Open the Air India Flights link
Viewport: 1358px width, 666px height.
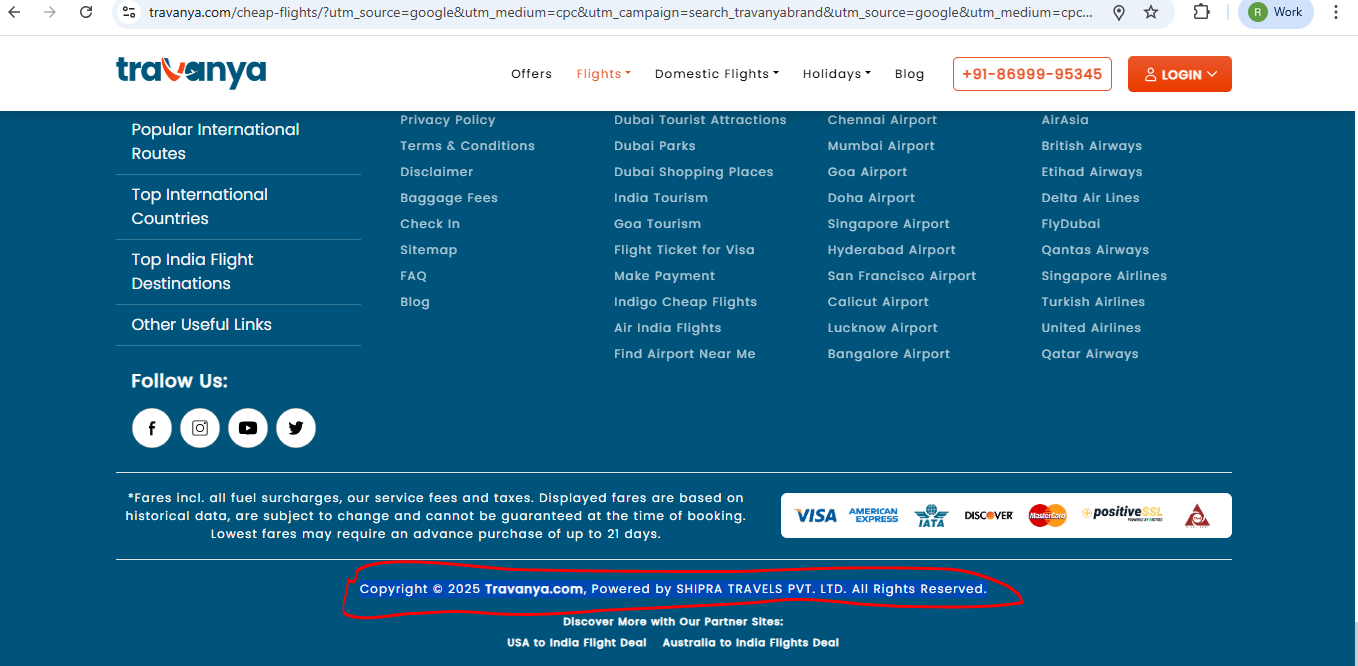pos(667,328)
